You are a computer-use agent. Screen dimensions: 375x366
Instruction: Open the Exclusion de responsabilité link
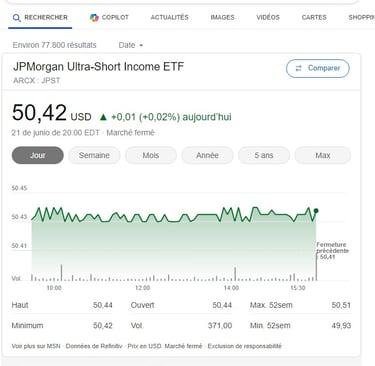pos(244,346)
